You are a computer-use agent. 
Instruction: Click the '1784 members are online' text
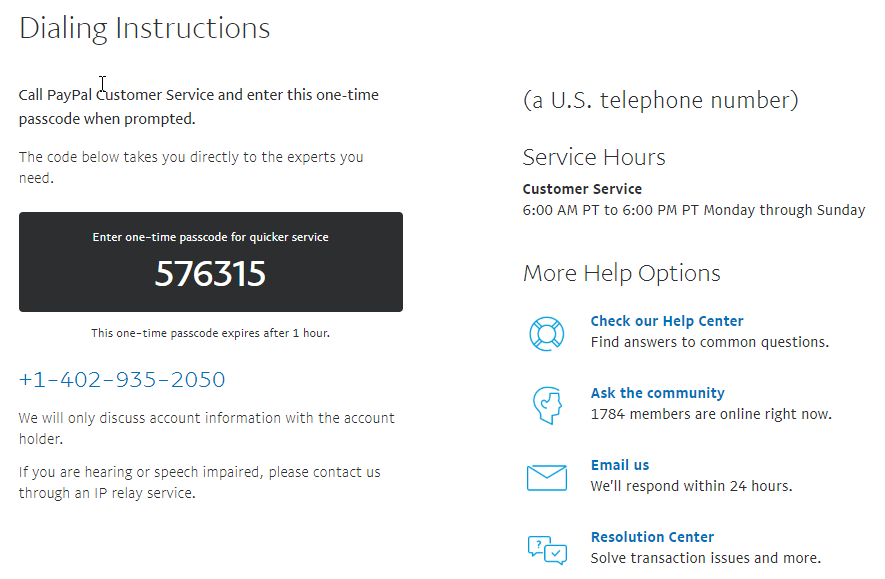pyautogui.click(x=711, y=414)
